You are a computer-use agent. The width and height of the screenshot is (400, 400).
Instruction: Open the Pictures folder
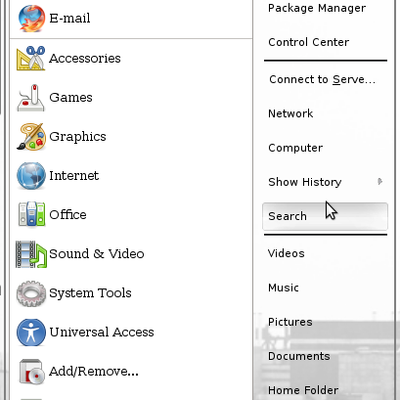click(x=290, y=322)
